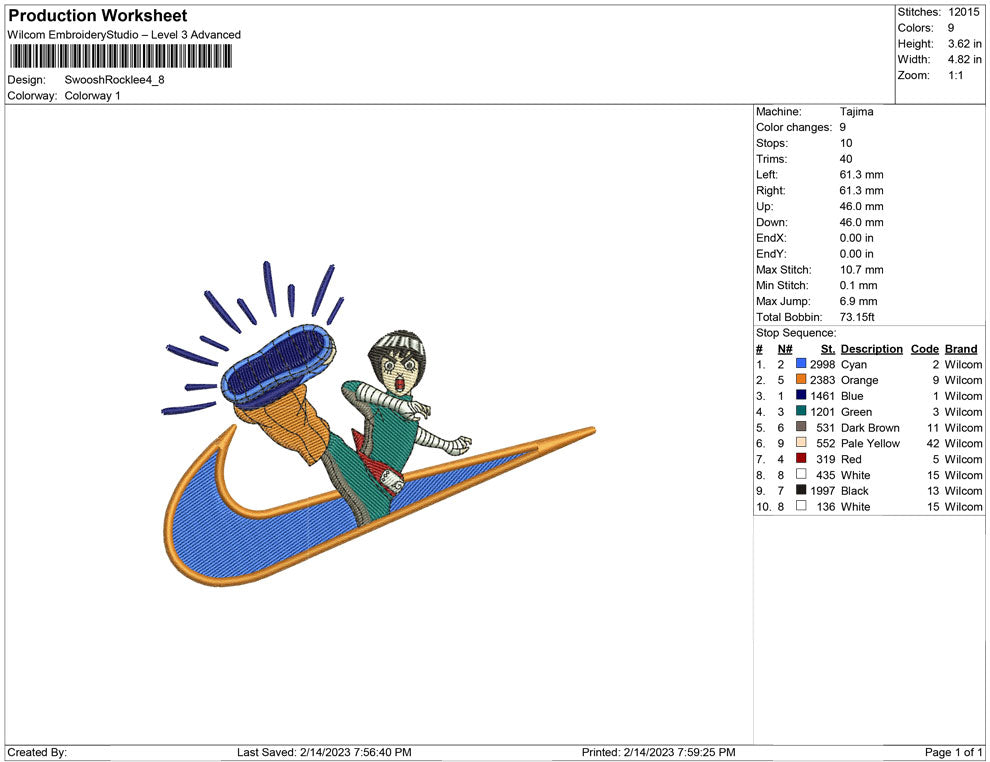Viewport: 990px width, 762px height.
Task: Click the Stops value 10
Action: click(x=846, y=143)
